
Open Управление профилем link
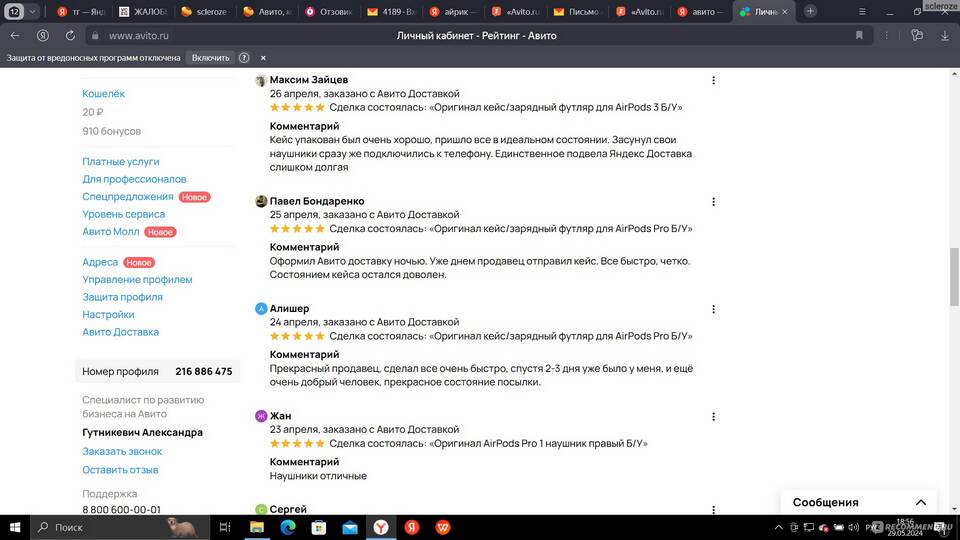point(137,279)
